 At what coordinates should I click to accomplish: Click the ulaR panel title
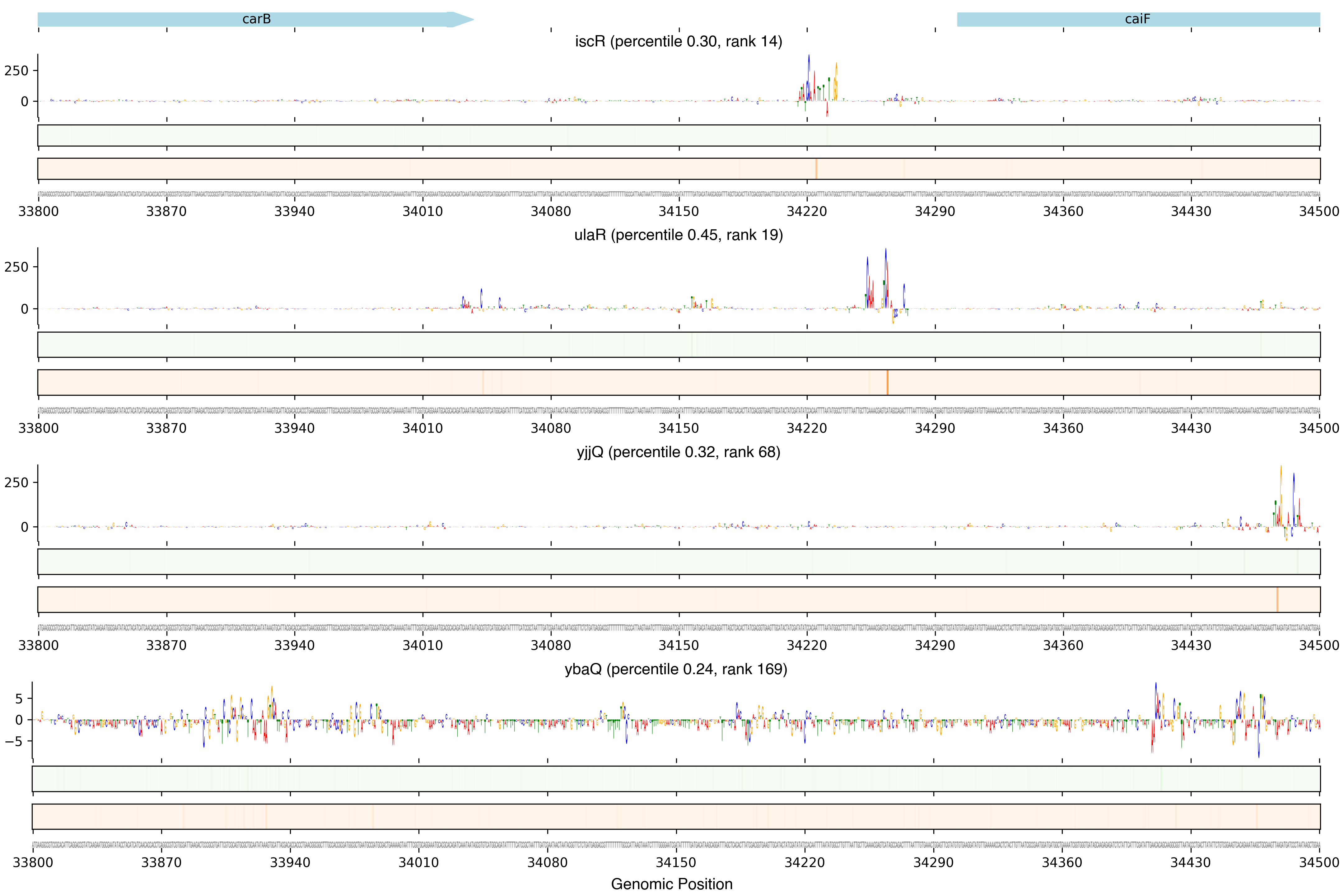pyautogui.click(x=678, y=235)
